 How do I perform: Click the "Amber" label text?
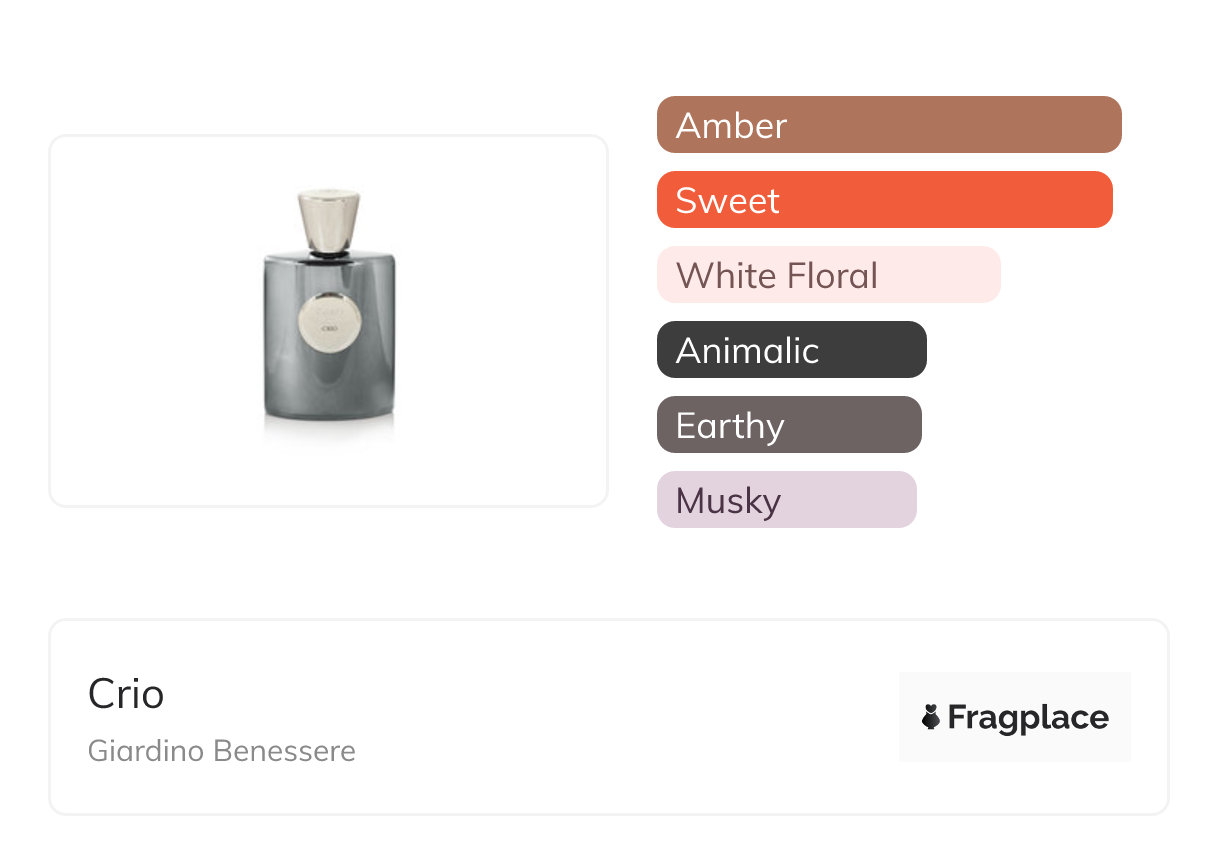[731, 126]
